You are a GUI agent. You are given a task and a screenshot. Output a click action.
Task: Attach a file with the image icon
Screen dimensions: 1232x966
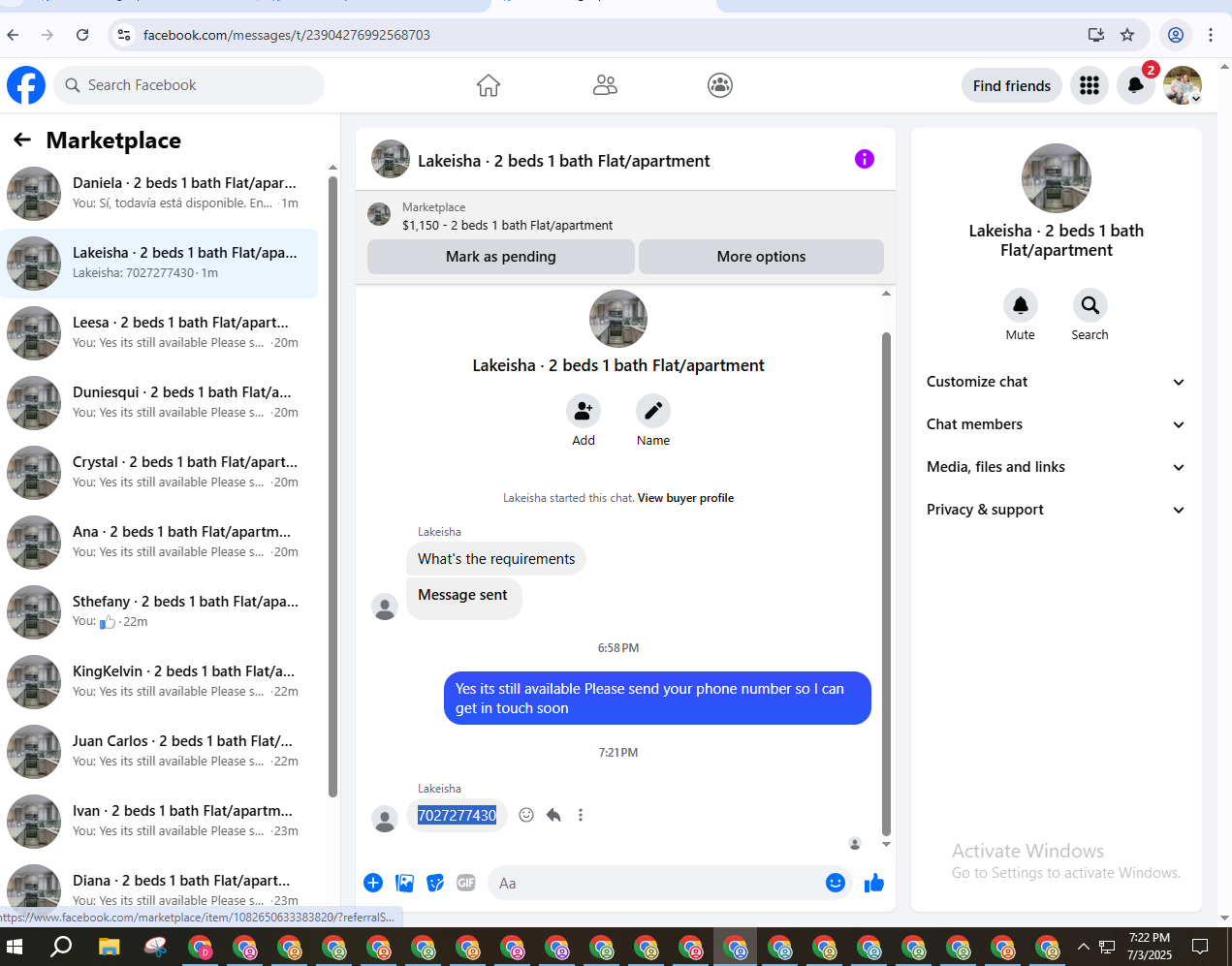pyautogui.click(x=405, y=883)
